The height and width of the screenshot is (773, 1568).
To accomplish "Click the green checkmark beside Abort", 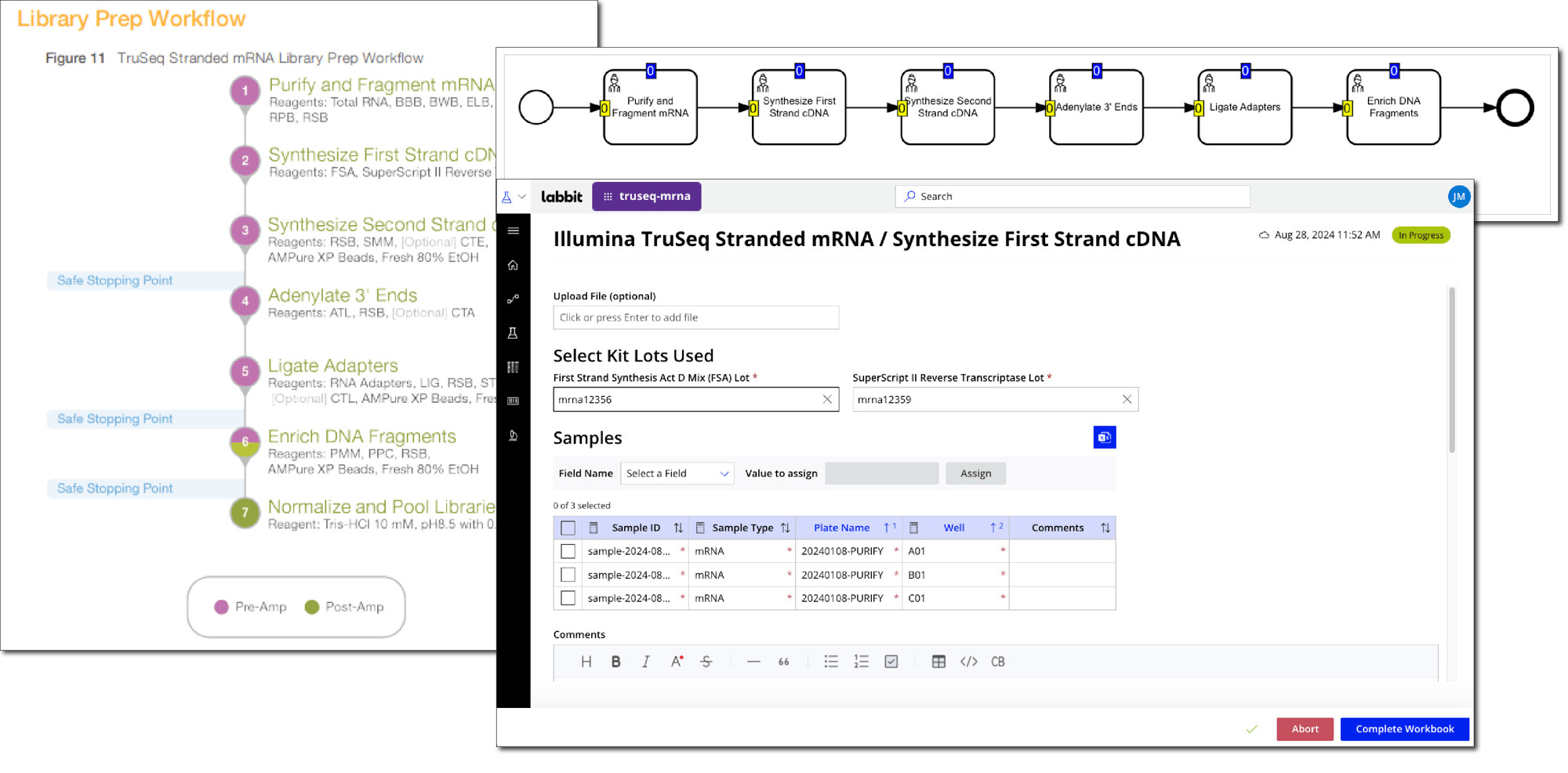I will [x=1251, y=729].
